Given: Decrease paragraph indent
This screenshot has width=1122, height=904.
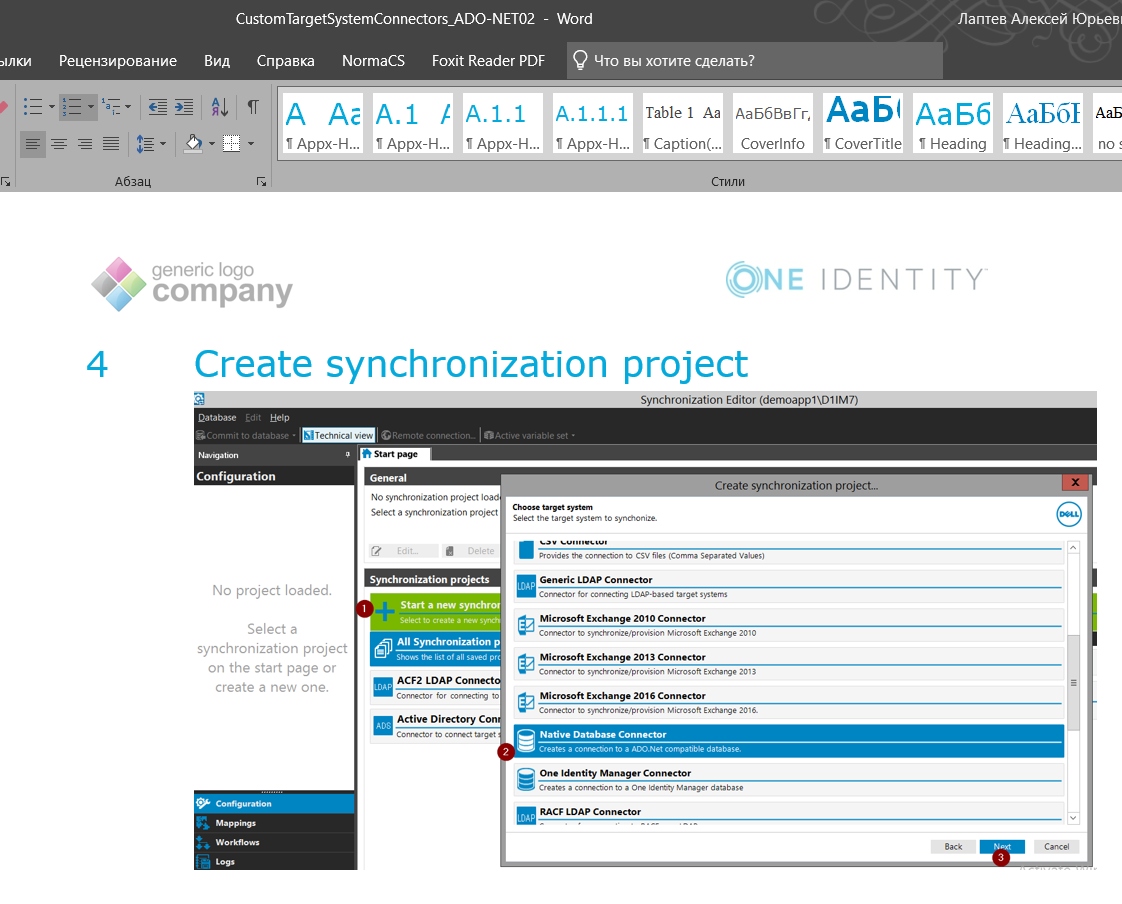Looking at the screenshot, I should [158, 106].
